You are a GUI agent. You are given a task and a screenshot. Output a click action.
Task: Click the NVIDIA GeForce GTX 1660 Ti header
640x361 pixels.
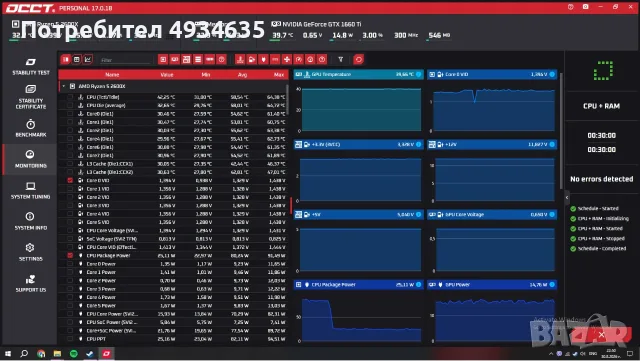316,24
